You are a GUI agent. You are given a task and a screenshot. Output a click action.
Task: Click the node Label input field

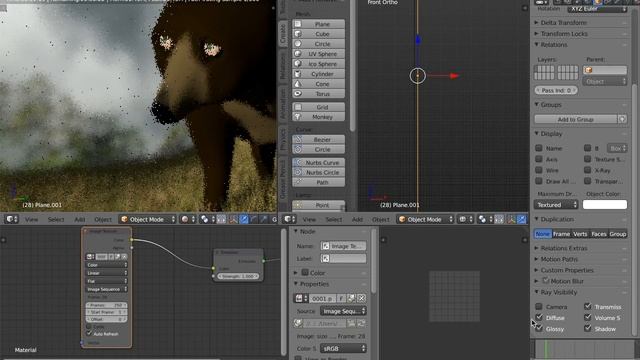(x=343, y=258)
